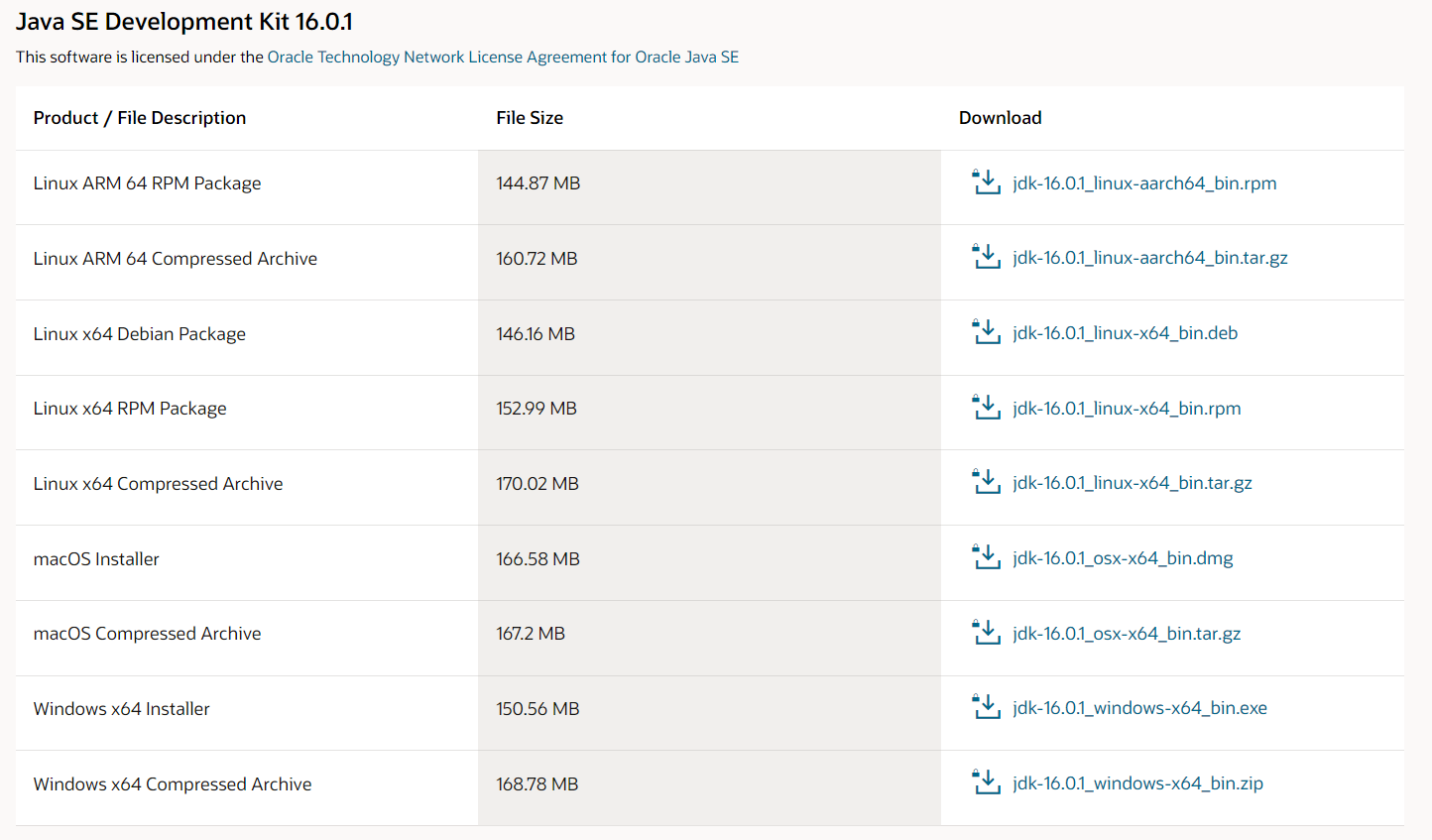Viewport: 1432px width, 840px height.
Task: Click the 146.16 MB file size cell
Action: click(x=709, y=338)
